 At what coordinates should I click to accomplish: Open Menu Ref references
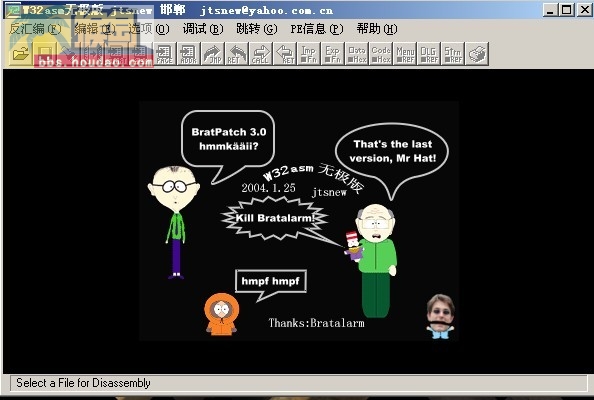point(405,54)
